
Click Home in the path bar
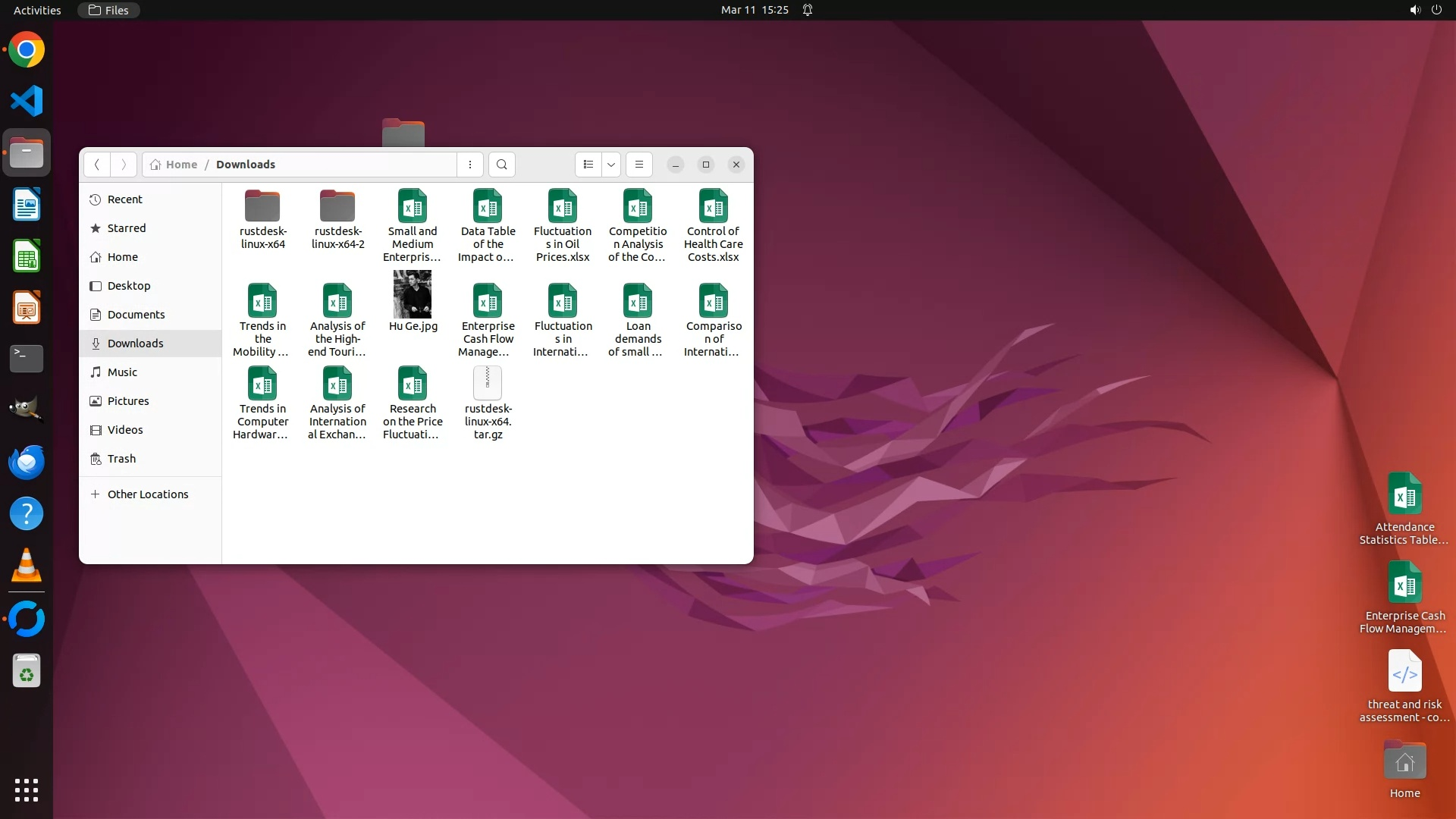pos(181,165)
